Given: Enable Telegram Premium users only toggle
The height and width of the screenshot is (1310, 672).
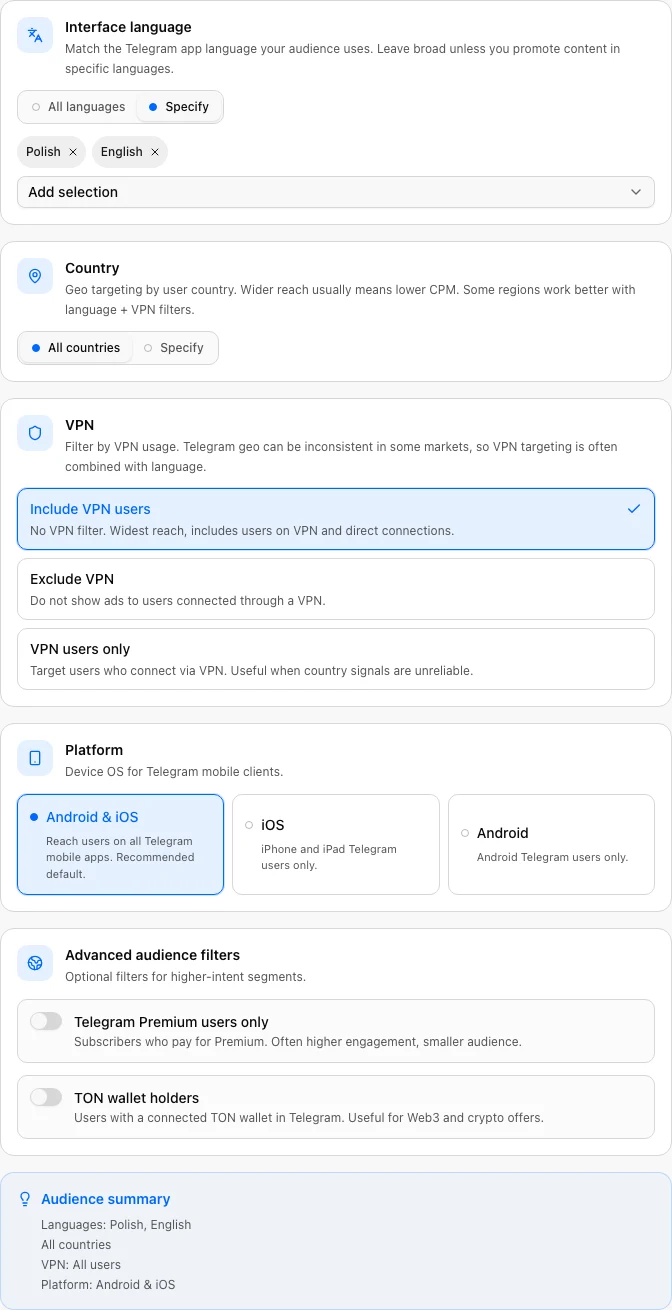Looking at the screenshot, I should (46, 1021).
